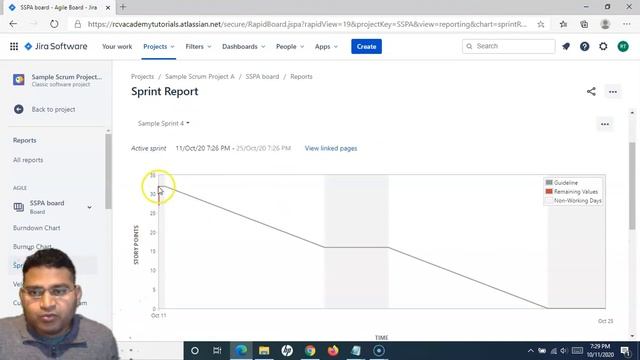Screen dimensions: 640x360
Task: Open the Jira app switcher grid
Action: [14, 47]
